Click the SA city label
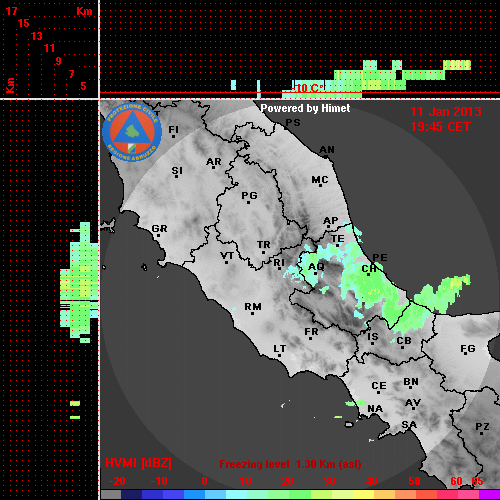Screen dimensions: 500x500 point(409,425)
